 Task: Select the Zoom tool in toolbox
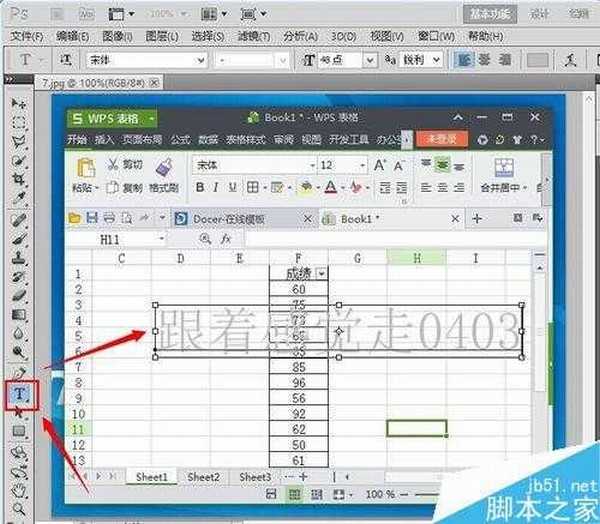tap(19, 509)
